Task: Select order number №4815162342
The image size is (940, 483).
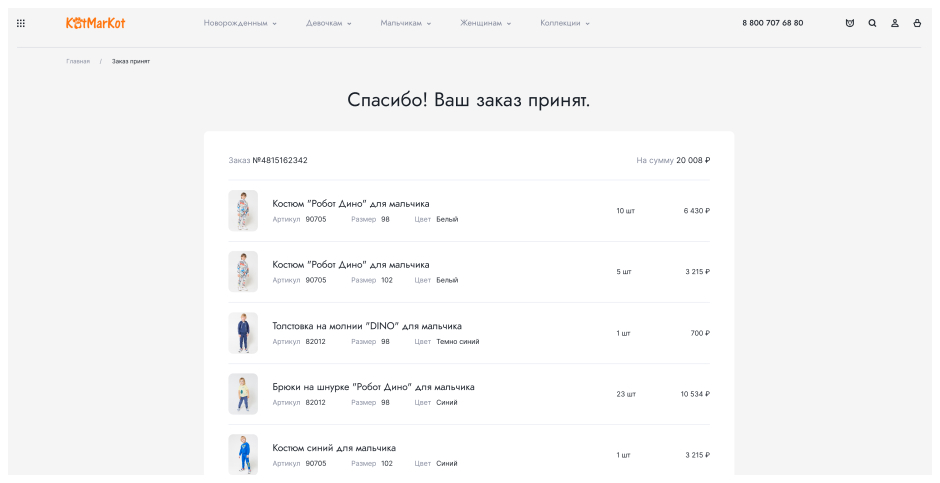Action: pos(280,161)
